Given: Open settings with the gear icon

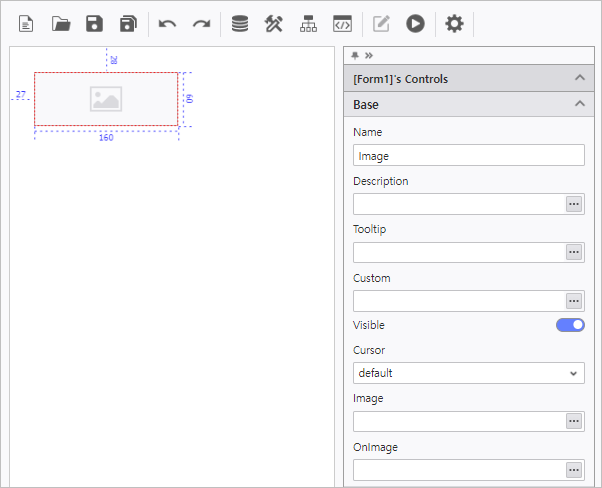Looking at the screenshot, I should (454, 23).
